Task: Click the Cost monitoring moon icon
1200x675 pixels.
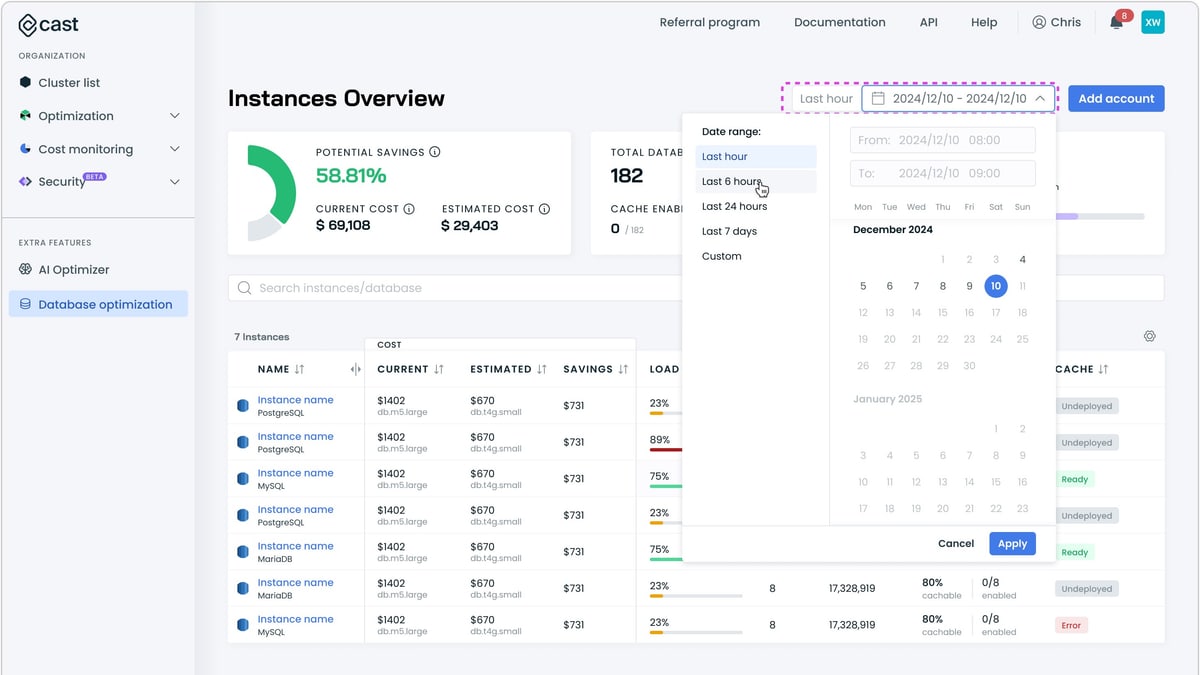Action: 26,149
